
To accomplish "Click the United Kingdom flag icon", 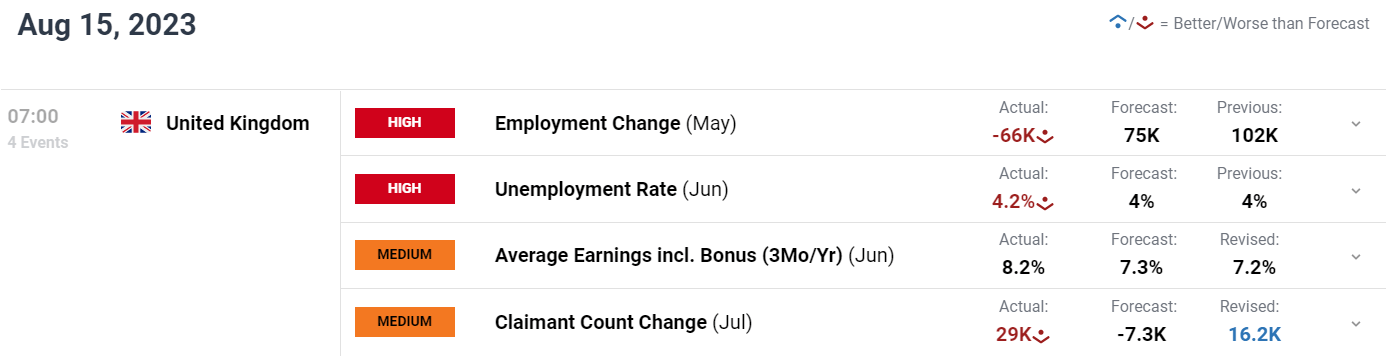I will (136, 123).
